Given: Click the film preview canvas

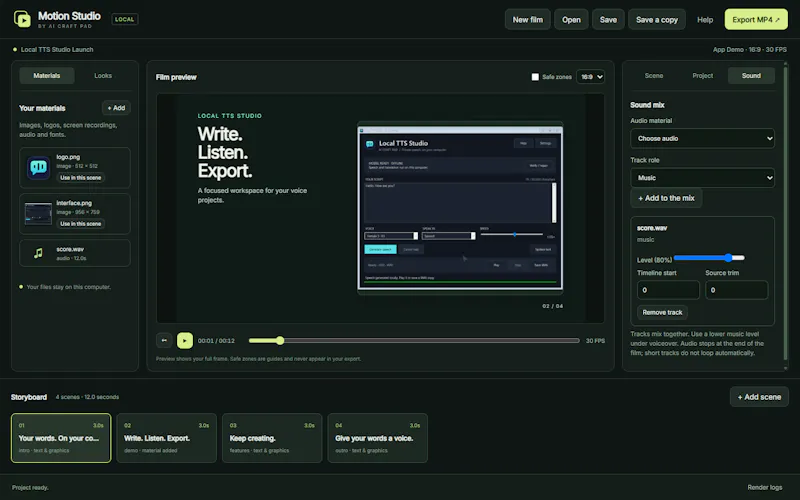Looking at the screenshot, I should [x=381, y=208].
